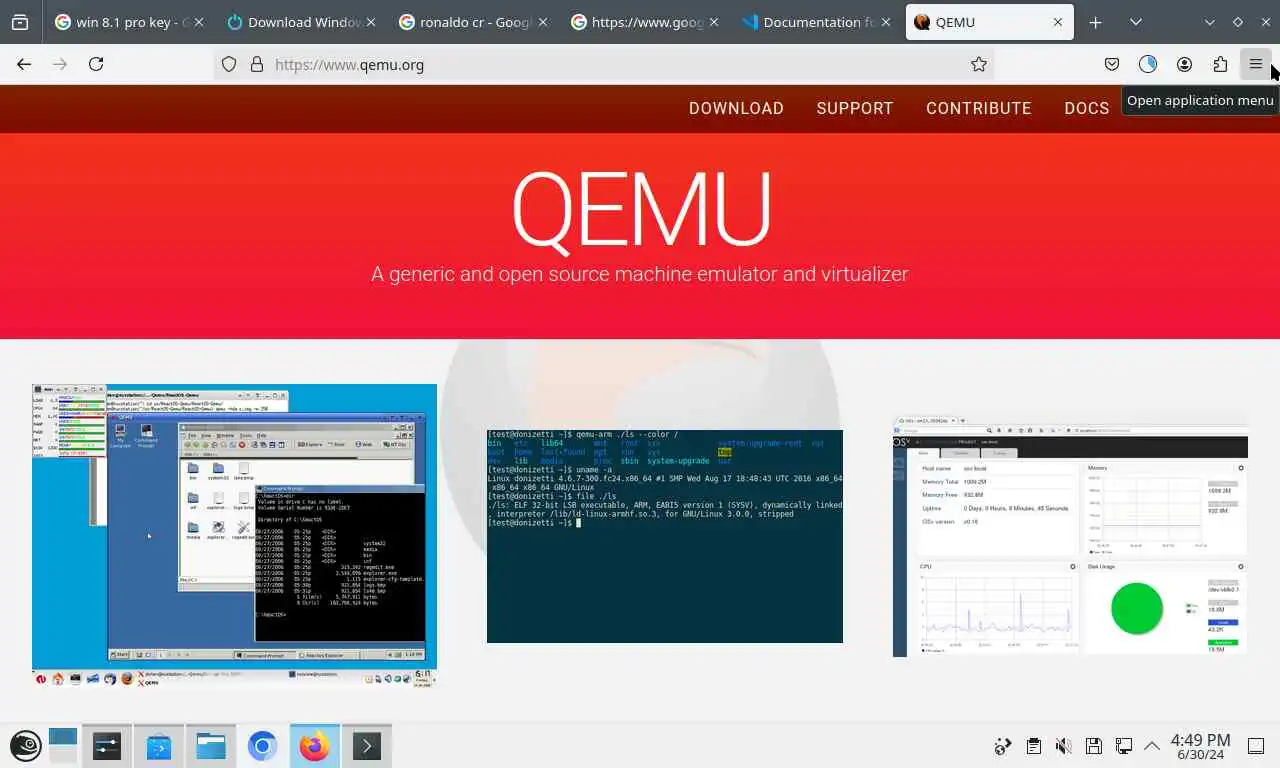The width and height of the screenshot is (1280, 768).
Task: Expand the list all tabs dropdown
Action: [1136, 22]
